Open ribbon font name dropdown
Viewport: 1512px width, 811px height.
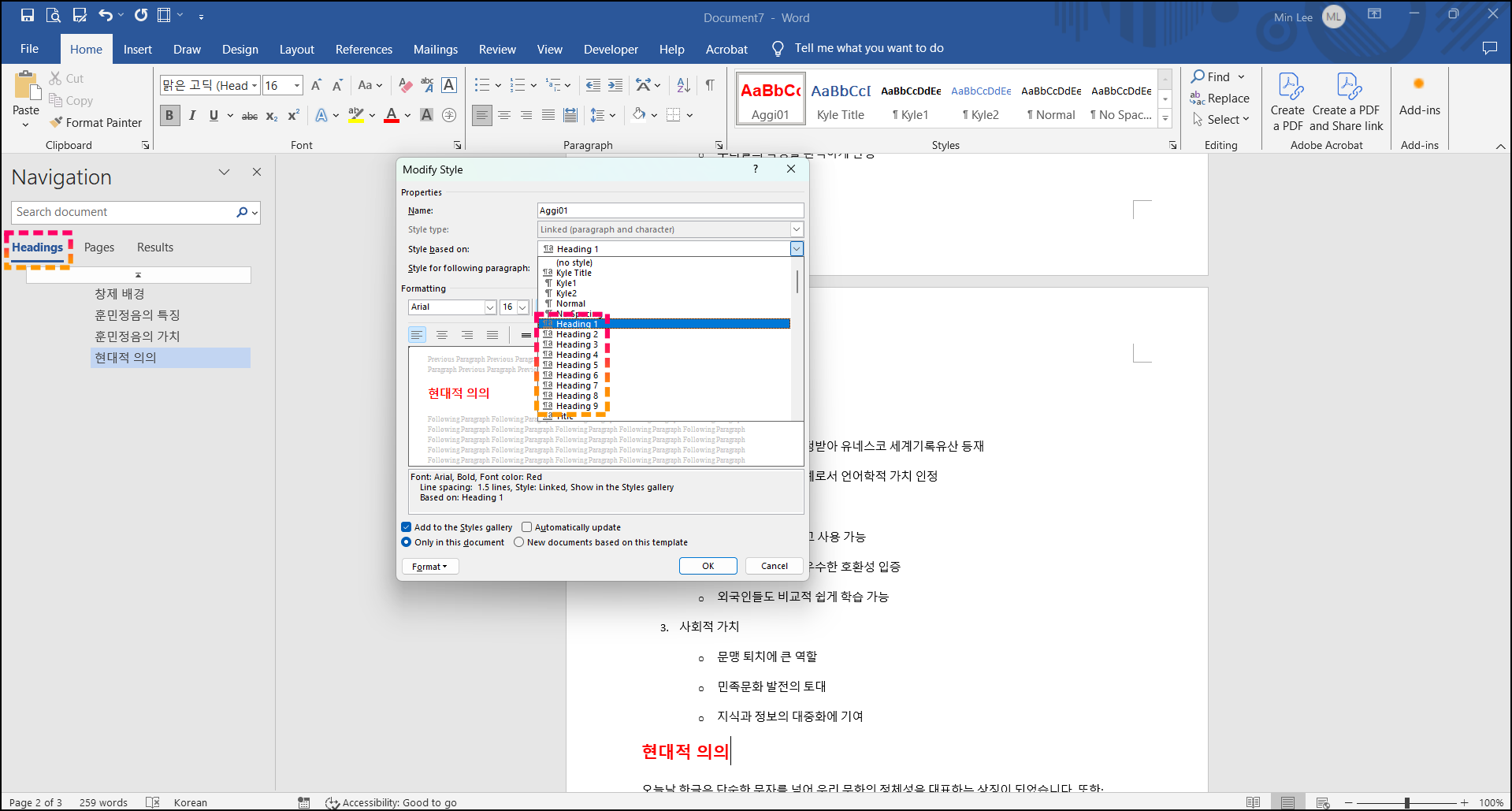click(254, 85)
